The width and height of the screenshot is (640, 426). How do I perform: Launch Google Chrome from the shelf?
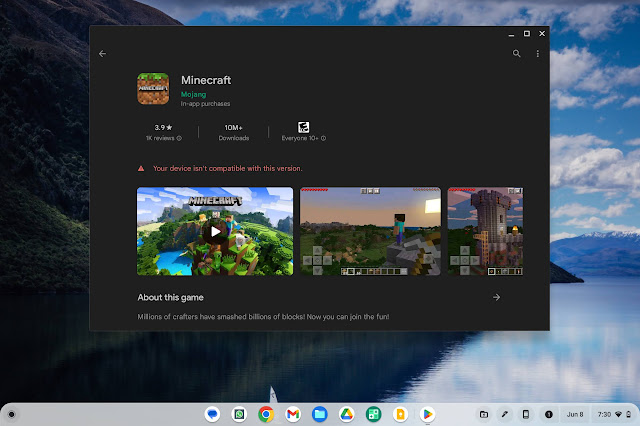[266, 415]
